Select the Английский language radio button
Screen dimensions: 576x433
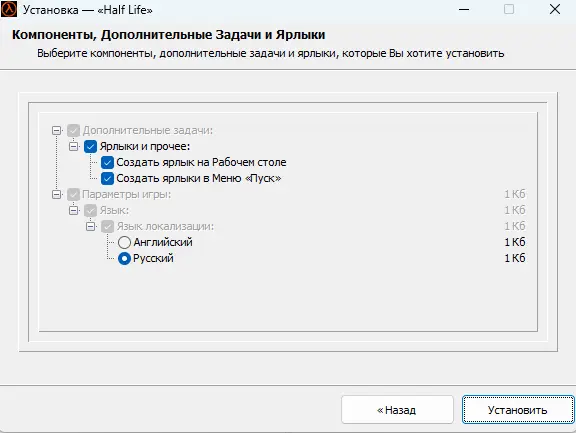[124, 242]
